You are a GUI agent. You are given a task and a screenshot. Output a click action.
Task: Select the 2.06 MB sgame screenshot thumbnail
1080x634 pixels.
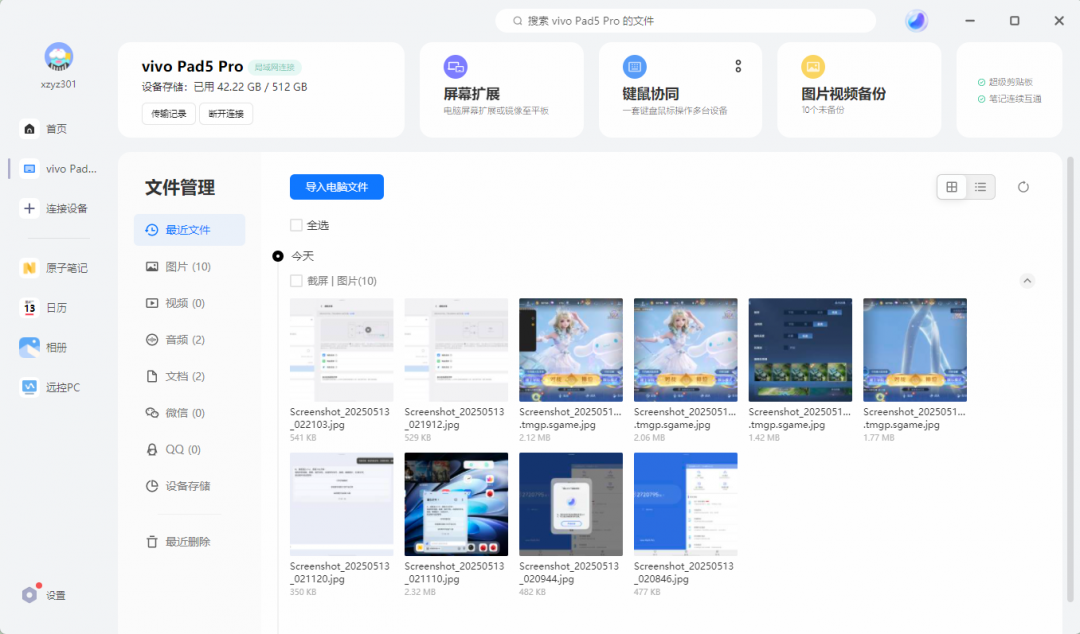click(x=685, y=349)
